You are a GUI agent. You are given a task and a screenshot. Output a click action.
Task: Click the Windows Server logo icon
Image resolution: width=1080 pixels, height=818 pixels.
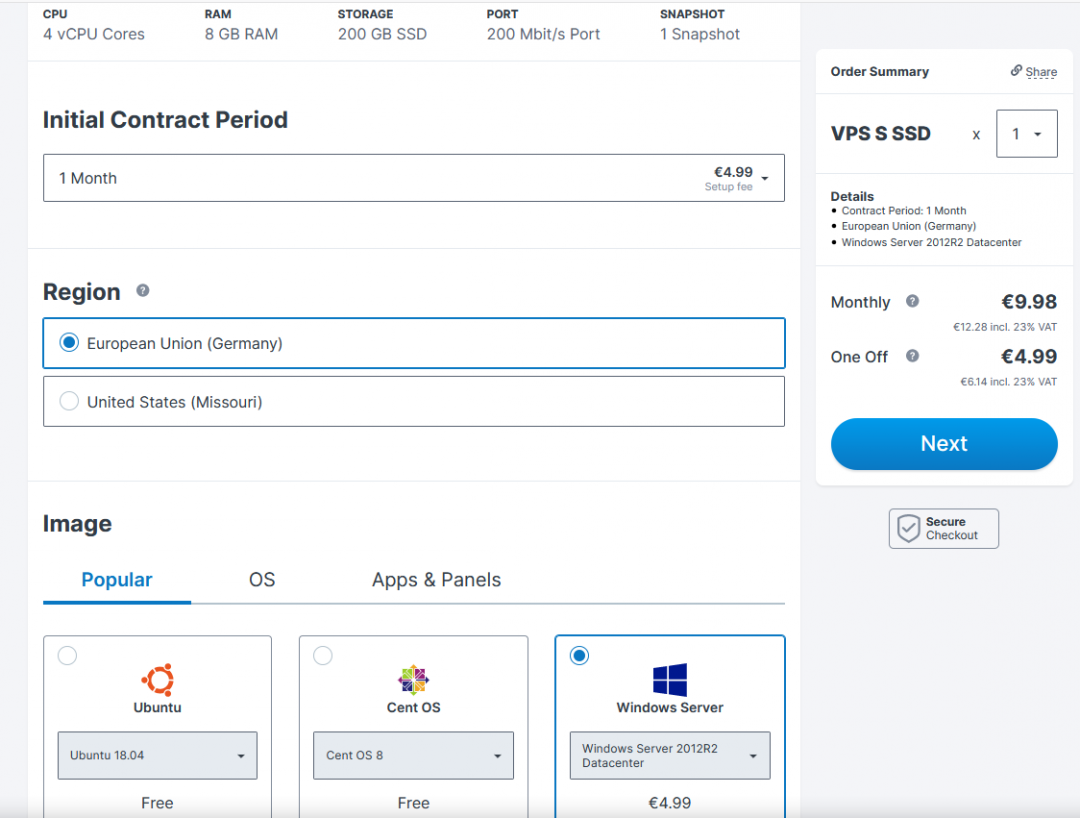[669, 680]
